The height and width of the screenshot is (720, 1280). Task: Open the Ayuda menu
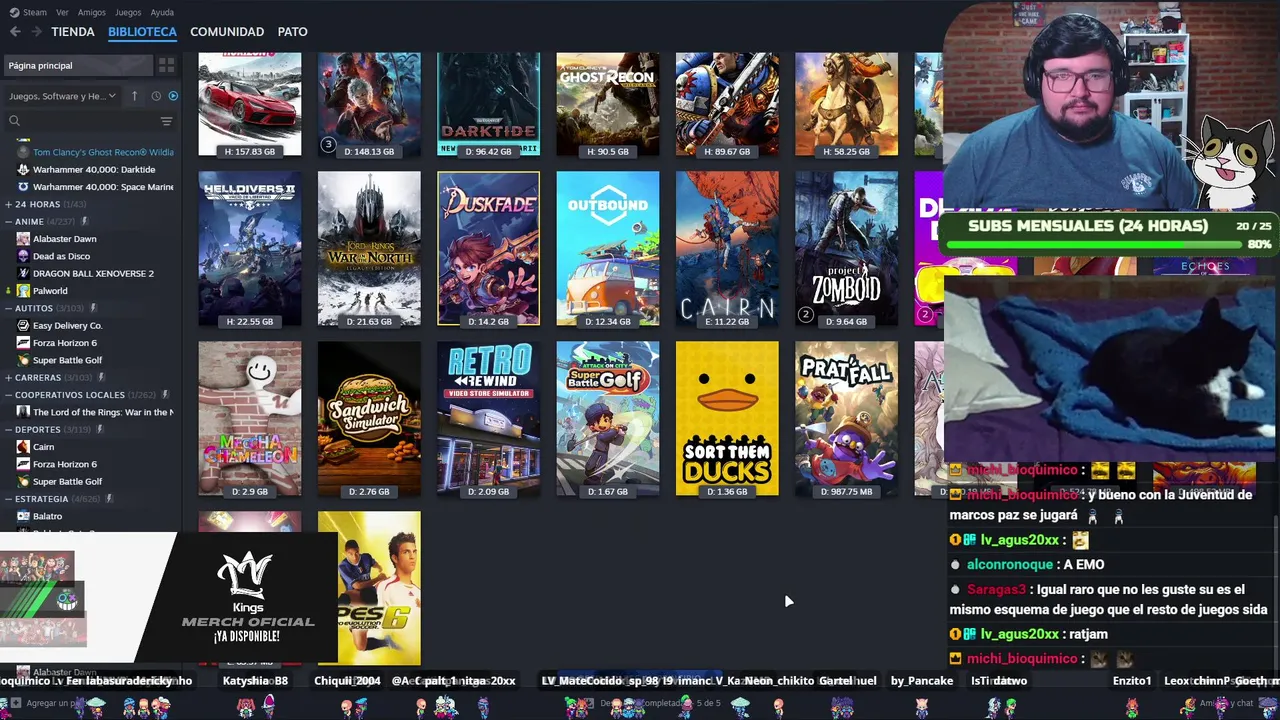162,12
